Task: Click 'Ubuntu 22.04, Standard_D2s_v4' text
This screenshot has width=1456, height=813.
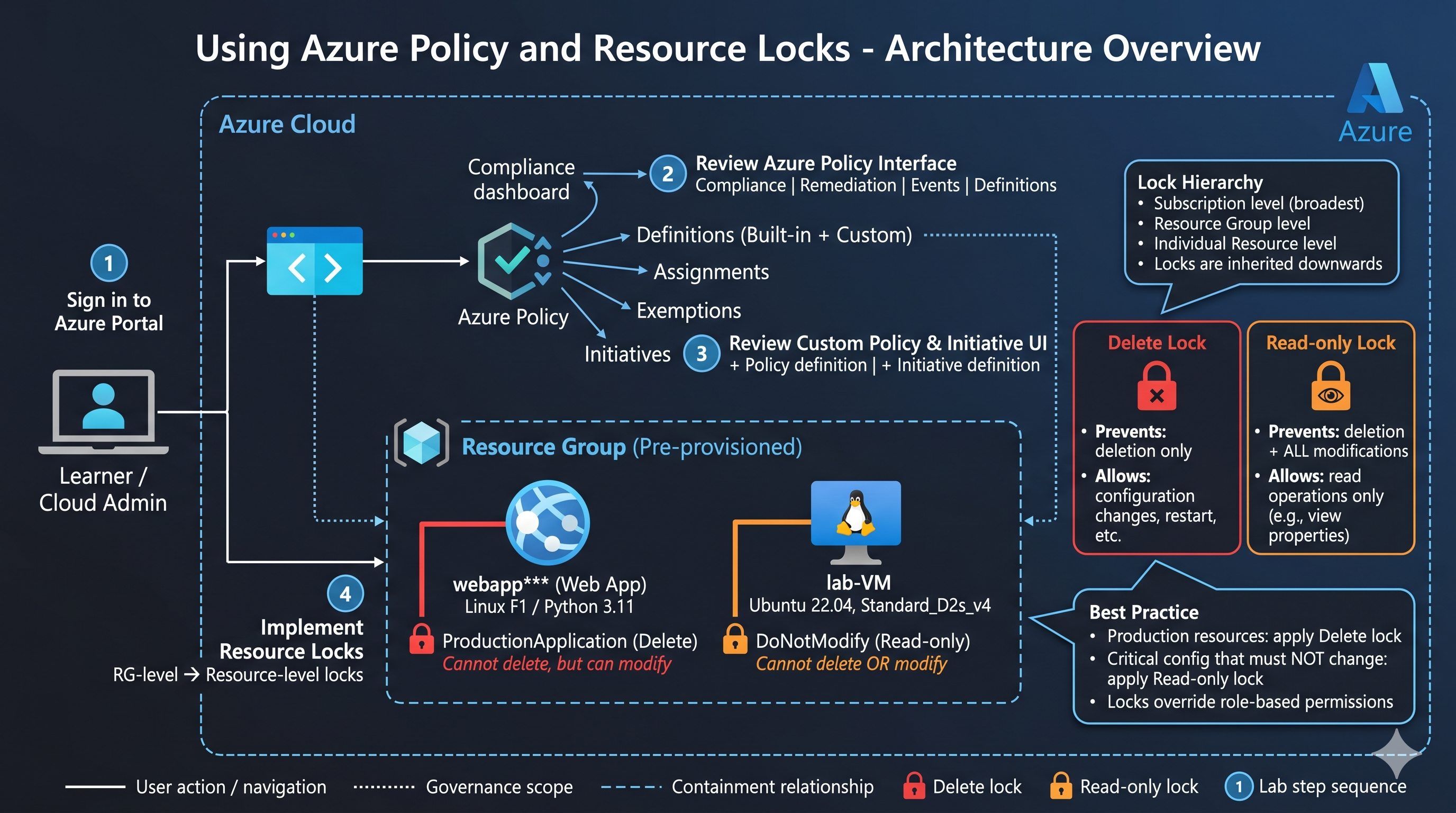Action: [x=870, y=606]
